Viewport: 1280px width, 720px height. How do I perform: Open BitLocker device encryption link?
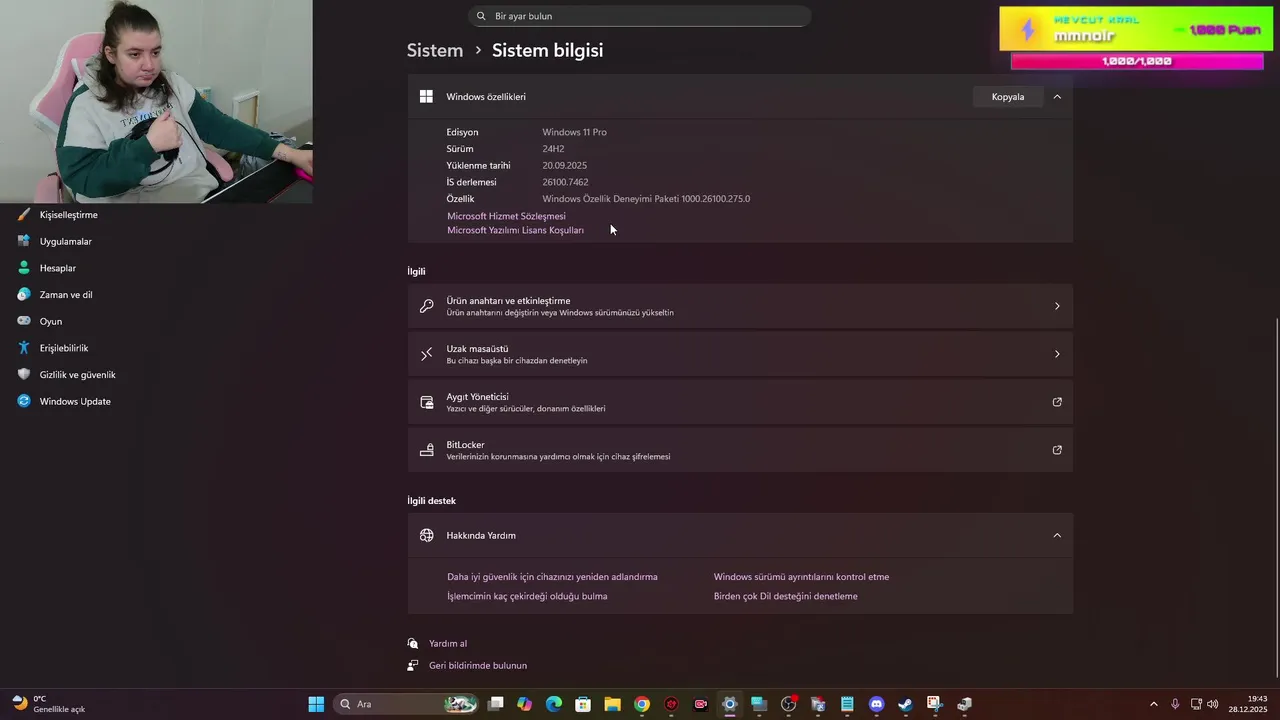[x=740, y=450]
